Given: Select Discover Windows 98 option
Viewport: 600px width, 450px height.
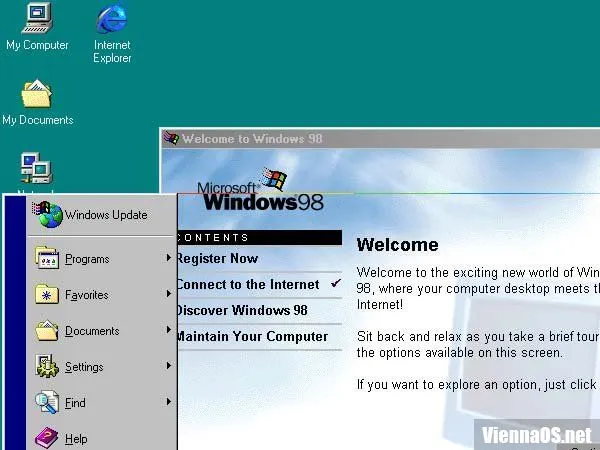Looking at the screenshot, I should coord(242,310).
